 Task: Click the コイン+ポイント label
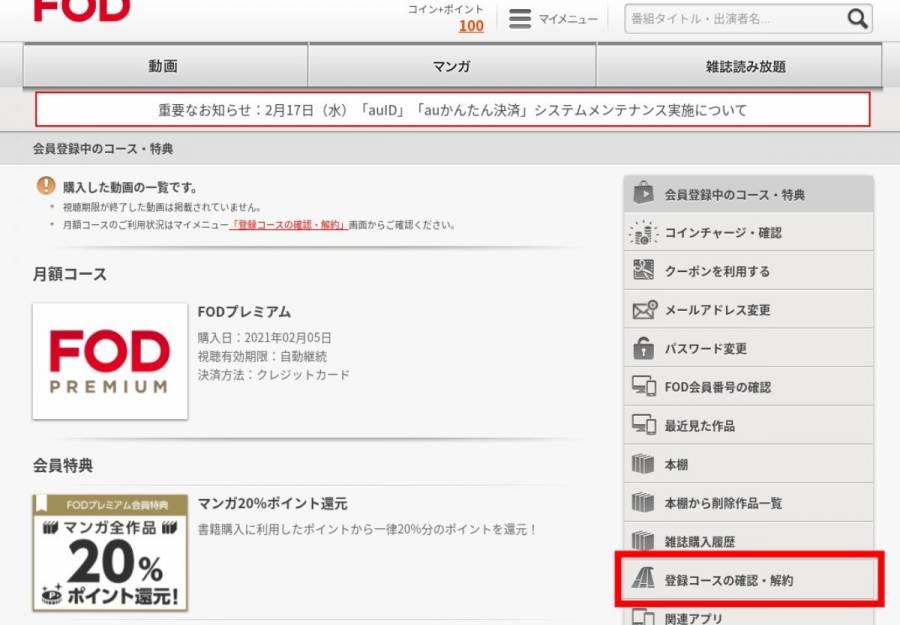click(445, 9)
